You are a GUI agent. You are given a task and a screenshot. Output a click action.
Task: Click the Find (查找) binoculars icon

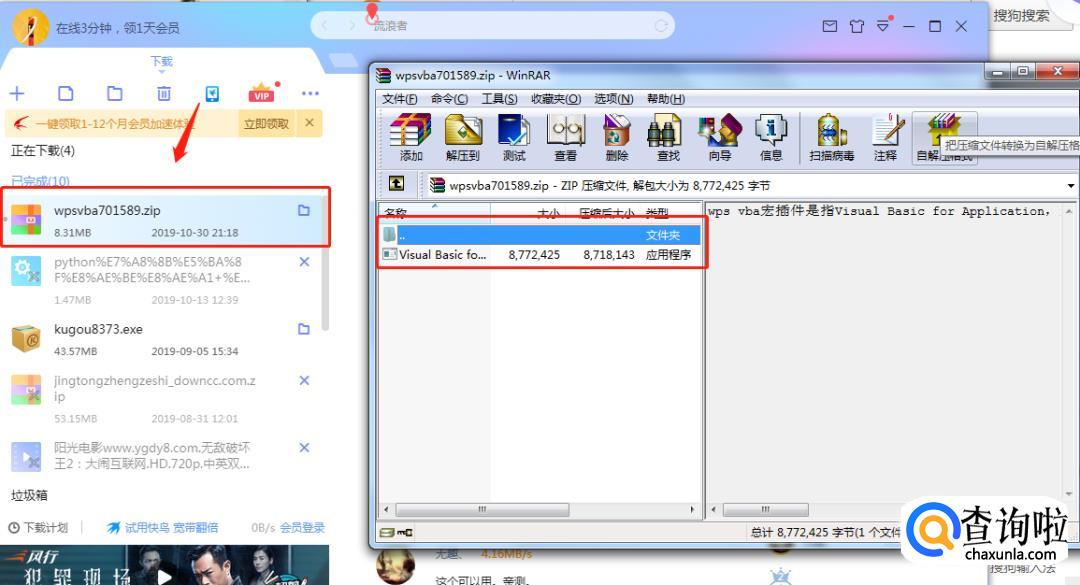click(667, 138)
